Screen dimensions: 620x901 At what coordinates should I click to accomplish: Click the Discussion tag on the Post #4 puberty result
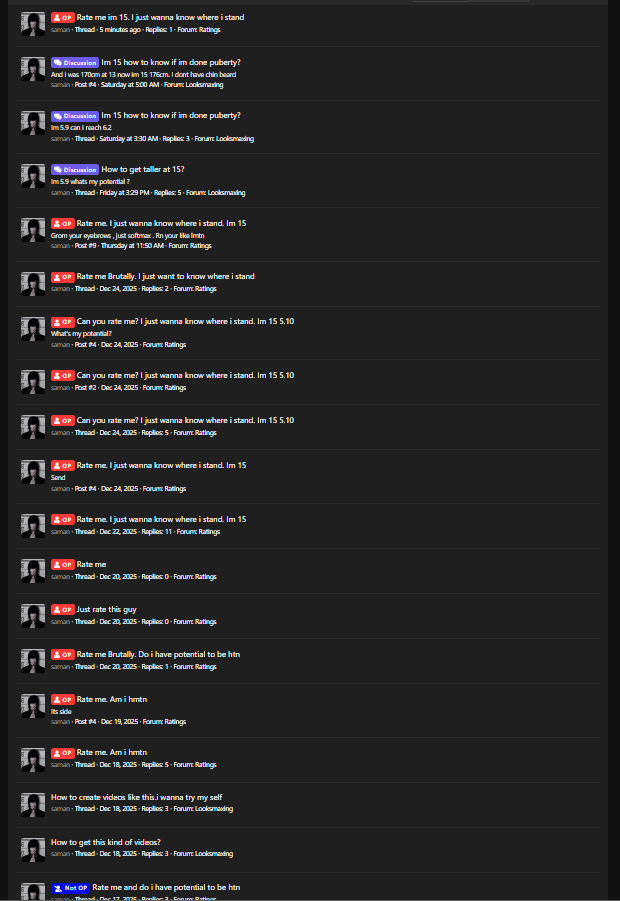(75, 63)
